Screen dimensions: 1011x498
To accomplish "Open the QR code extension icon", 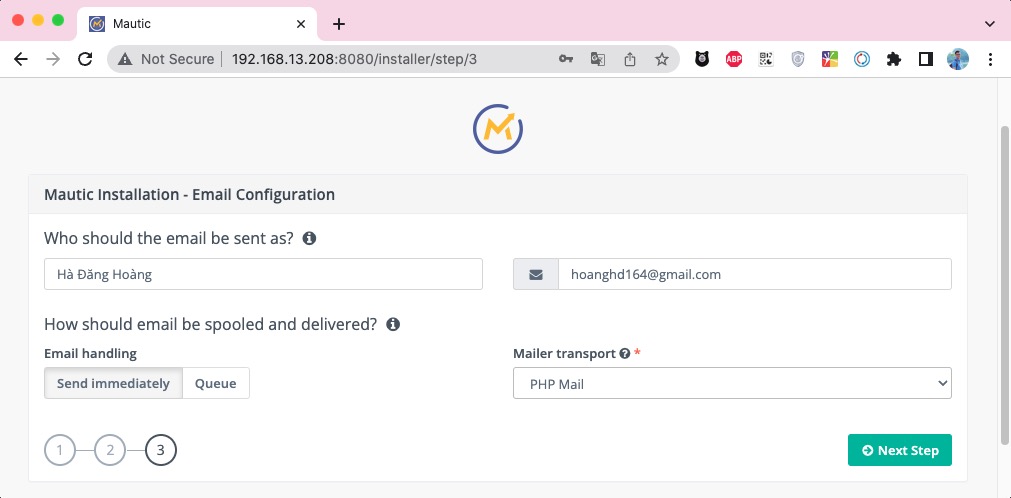I will (765, 59).
